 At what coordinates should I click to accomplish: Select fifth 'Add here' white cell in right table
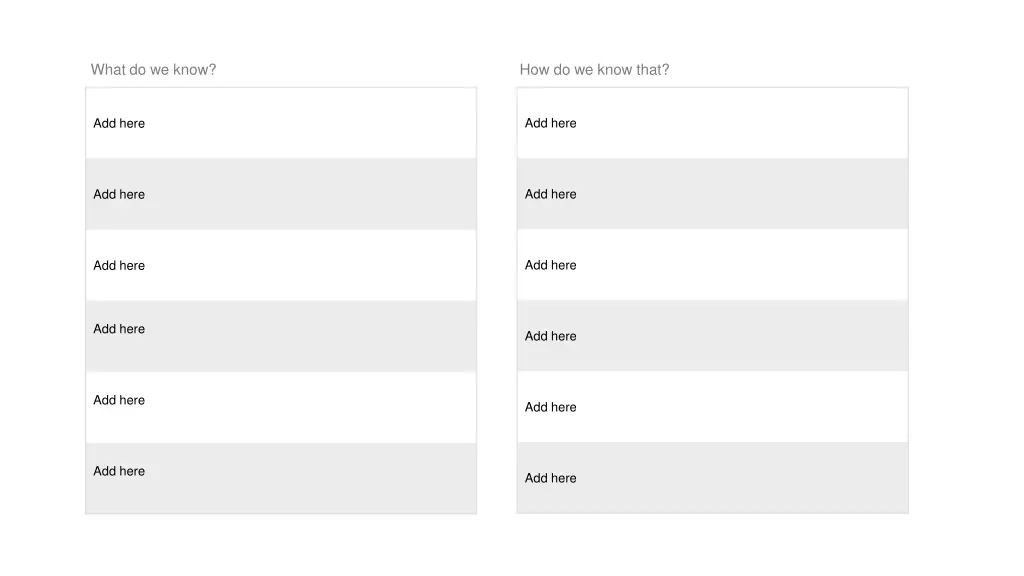(712, 407)
